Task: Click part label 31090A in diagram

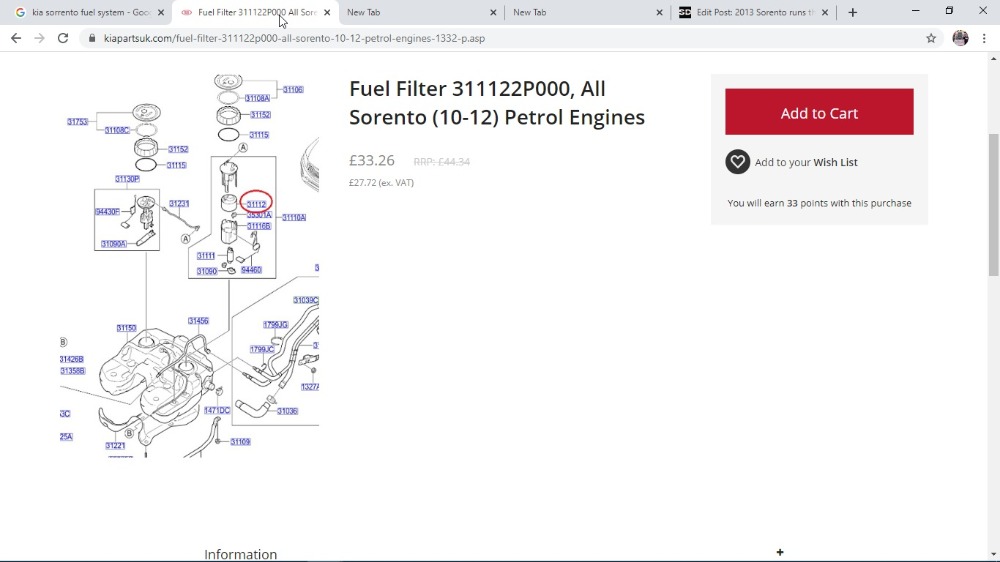Action: tap(114, 244)
